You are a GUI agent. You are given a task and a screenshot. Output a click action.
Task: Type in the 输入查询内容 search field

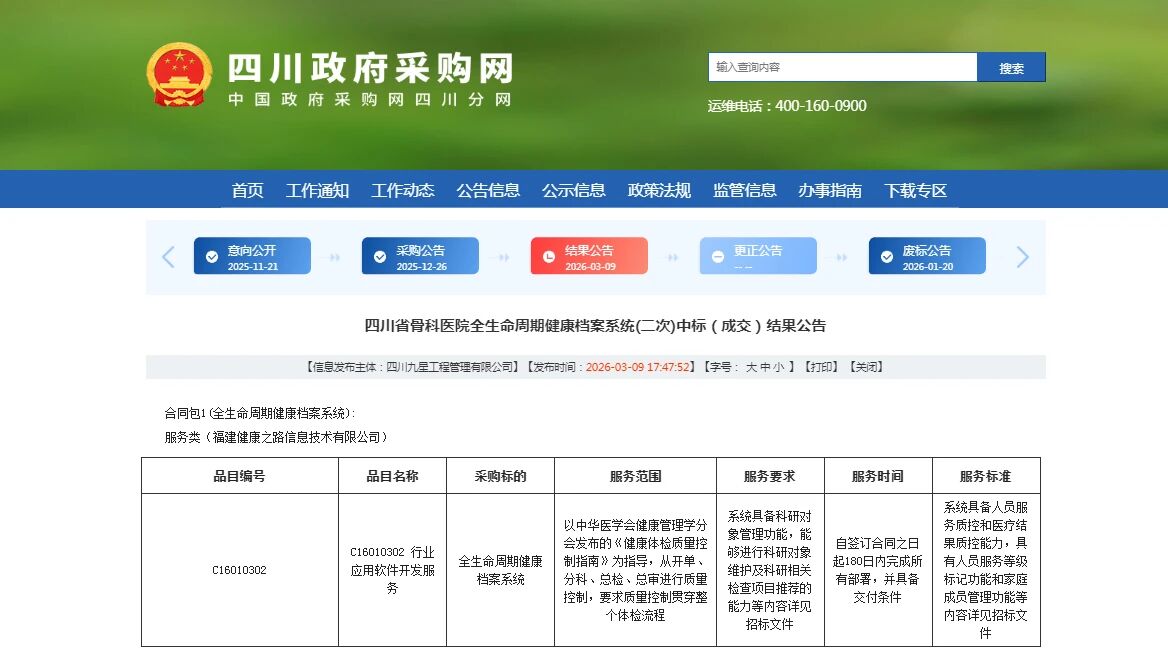click(842, 67)
